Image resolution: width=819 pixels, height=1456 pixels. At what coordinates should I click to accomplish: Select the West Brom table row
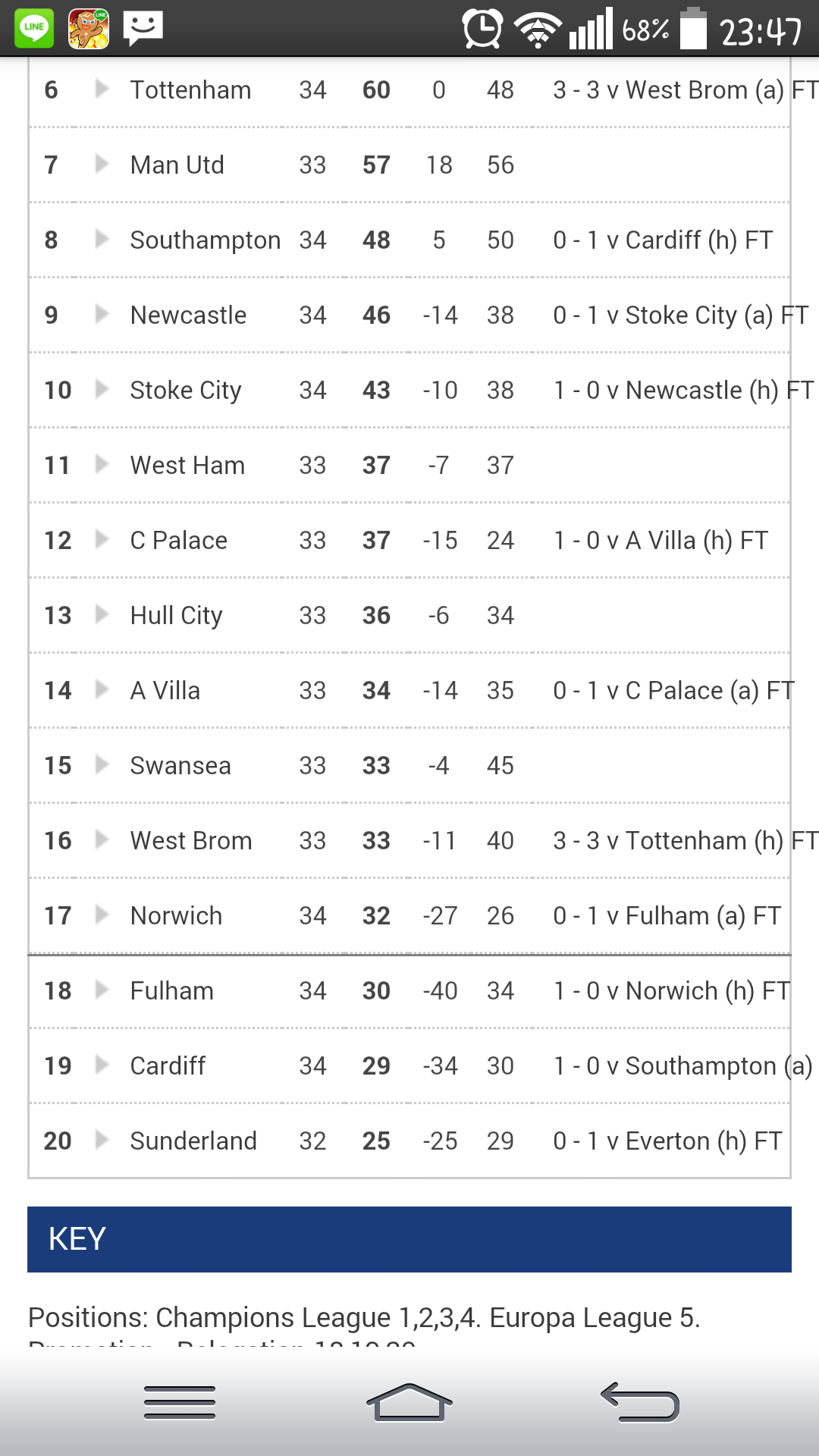409,840
